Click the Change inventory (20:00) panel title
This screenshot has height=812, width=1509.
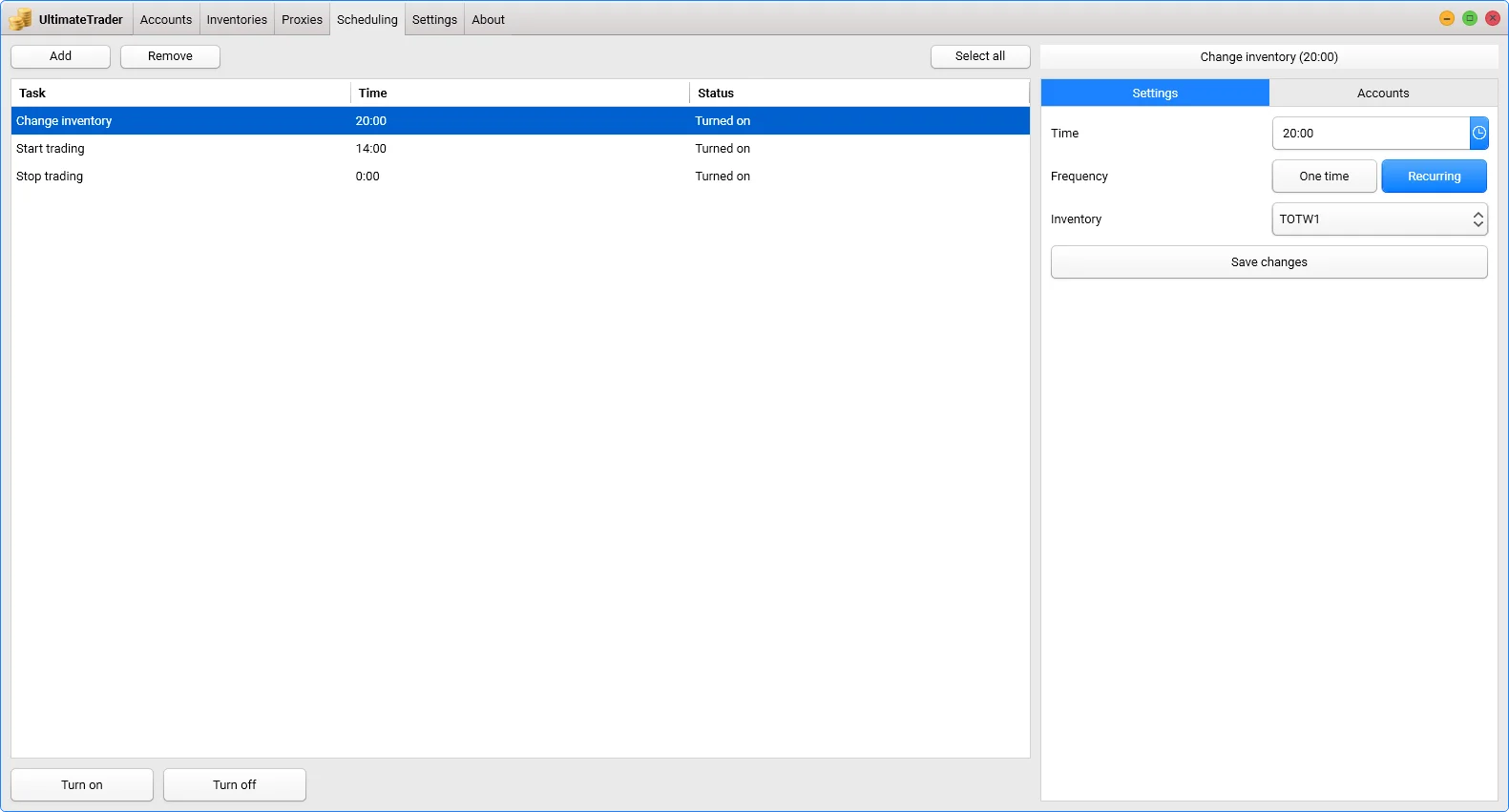click(1268, 56)
